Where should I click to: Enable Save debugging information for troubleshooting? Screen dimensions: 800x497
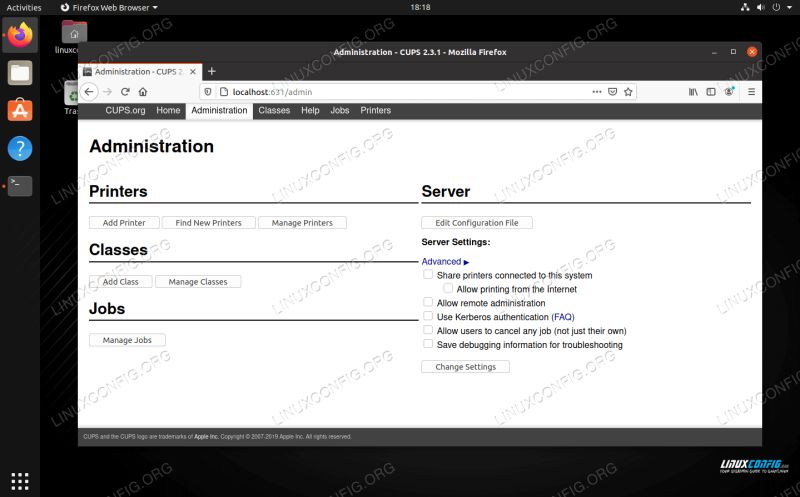click(x=428, y=344)
